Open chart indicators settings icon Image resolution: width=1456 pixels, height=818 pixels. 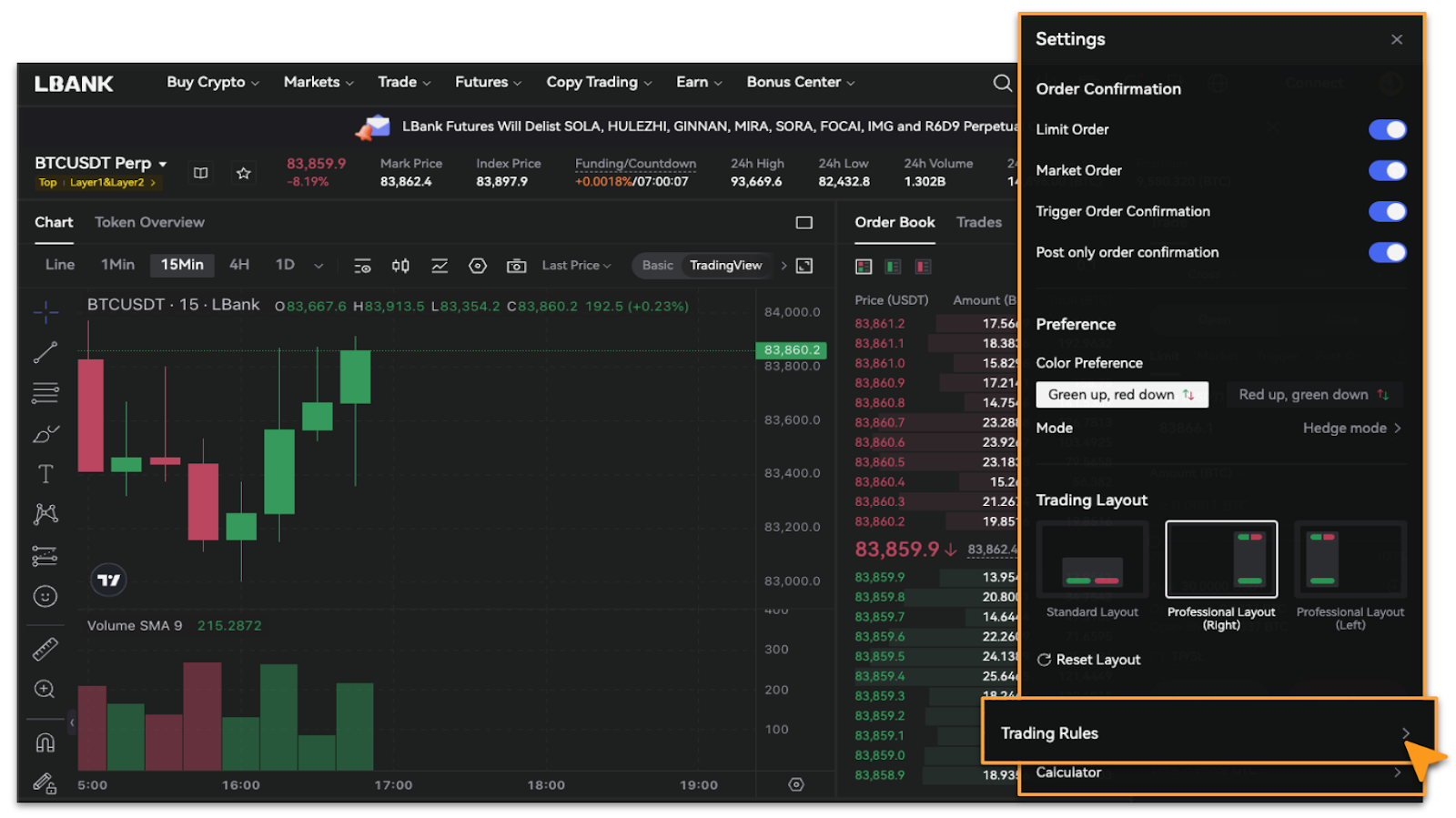coord(362,266)
